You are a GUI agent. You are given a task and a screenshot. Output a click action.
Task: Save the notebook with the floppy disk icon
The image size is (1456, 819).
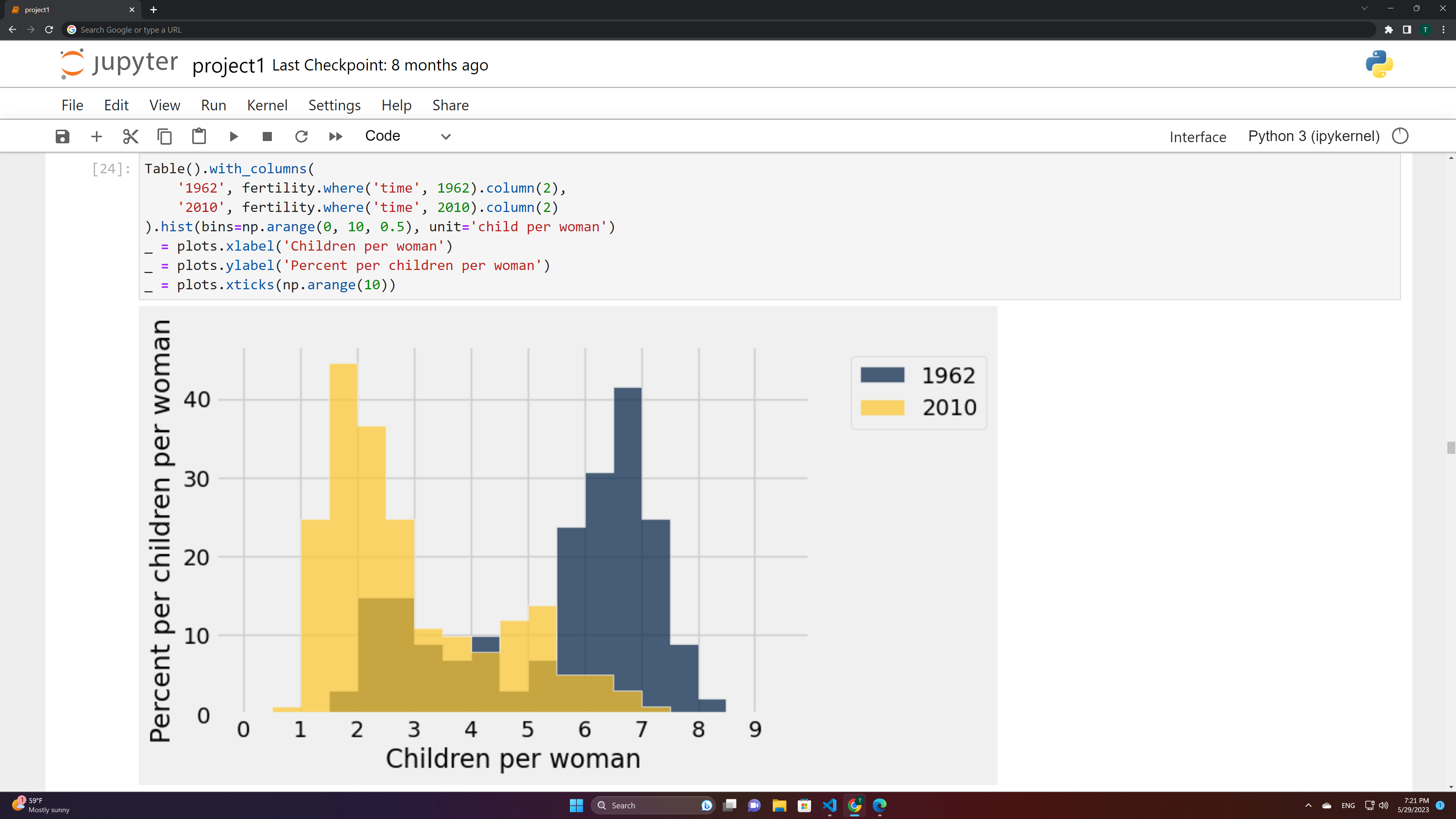coord(62,136)
